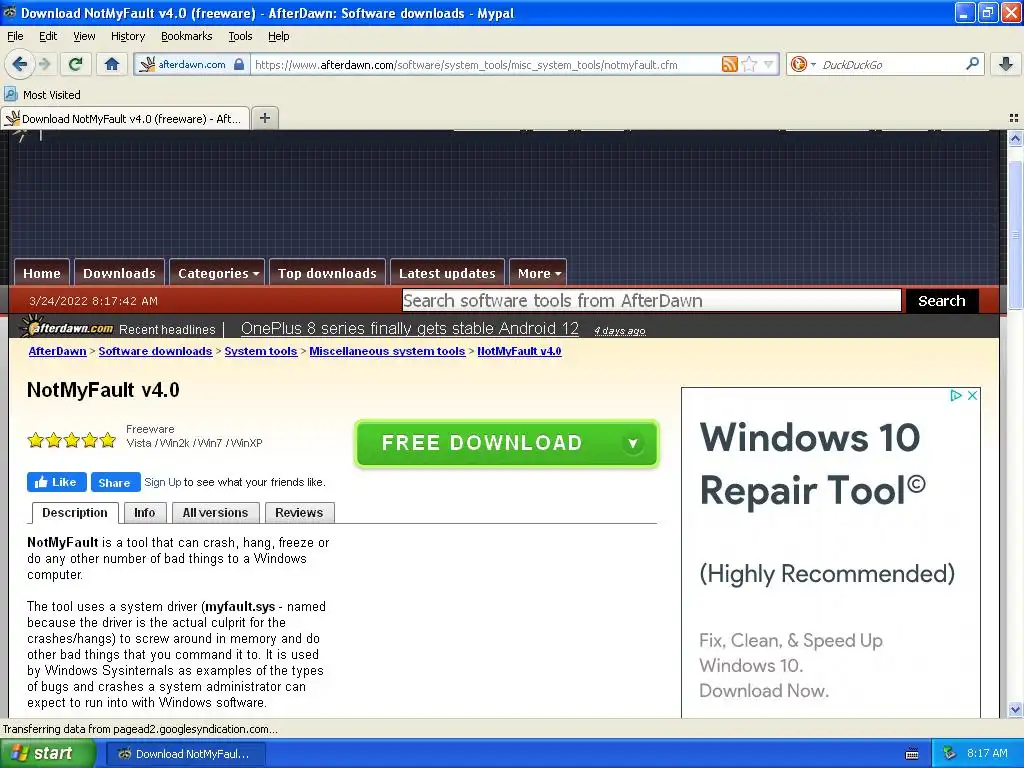
Task: Expand the Categories dropdown menu
Action: [x=217, y=273]
